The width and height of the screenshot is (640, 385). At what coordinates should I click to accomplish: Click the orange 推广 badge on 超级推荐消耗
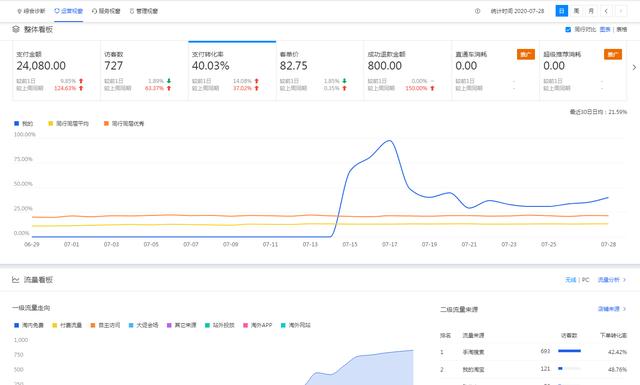pyautogui.click(x=613, y=54)
